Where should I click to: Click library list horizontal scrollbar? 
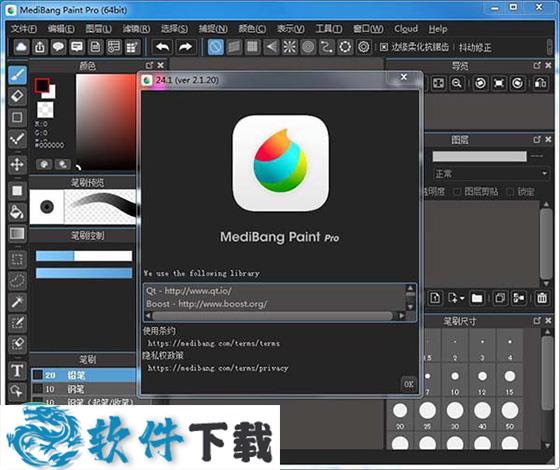coord(272,316)
